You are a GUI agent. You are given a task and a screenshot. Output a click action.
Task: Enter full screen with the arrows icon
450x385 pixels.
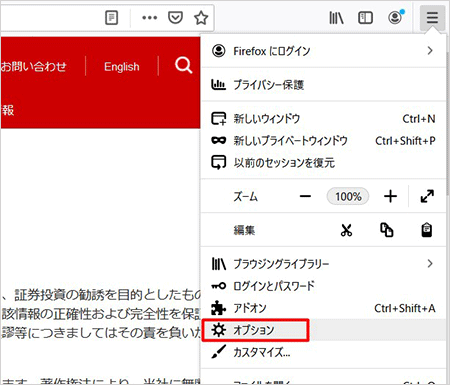point(427,196)
